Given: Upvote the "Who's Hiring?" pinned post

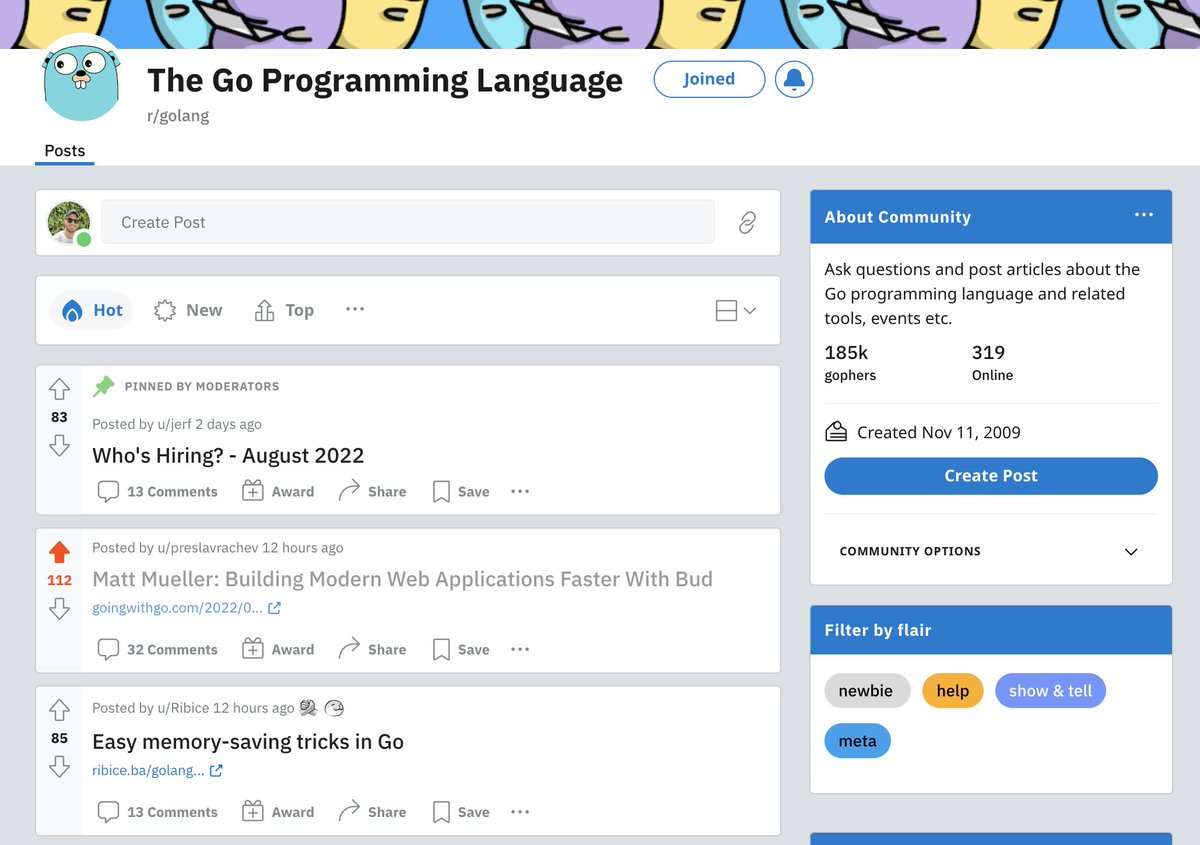Looking at the screenshot, I should pyautogui.click(x=59, y=389).
